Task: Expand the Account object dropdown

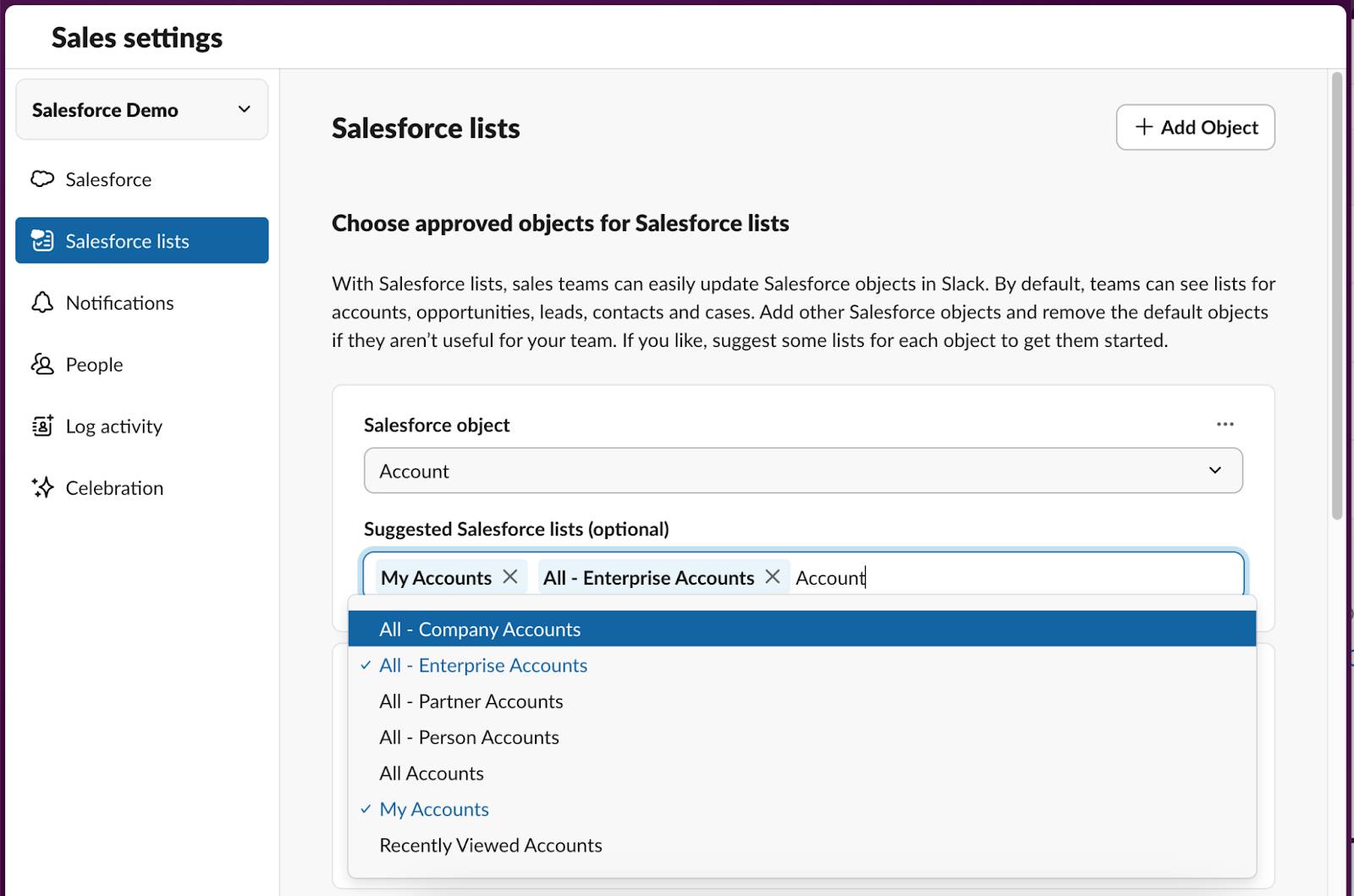Action: point(803,470)
